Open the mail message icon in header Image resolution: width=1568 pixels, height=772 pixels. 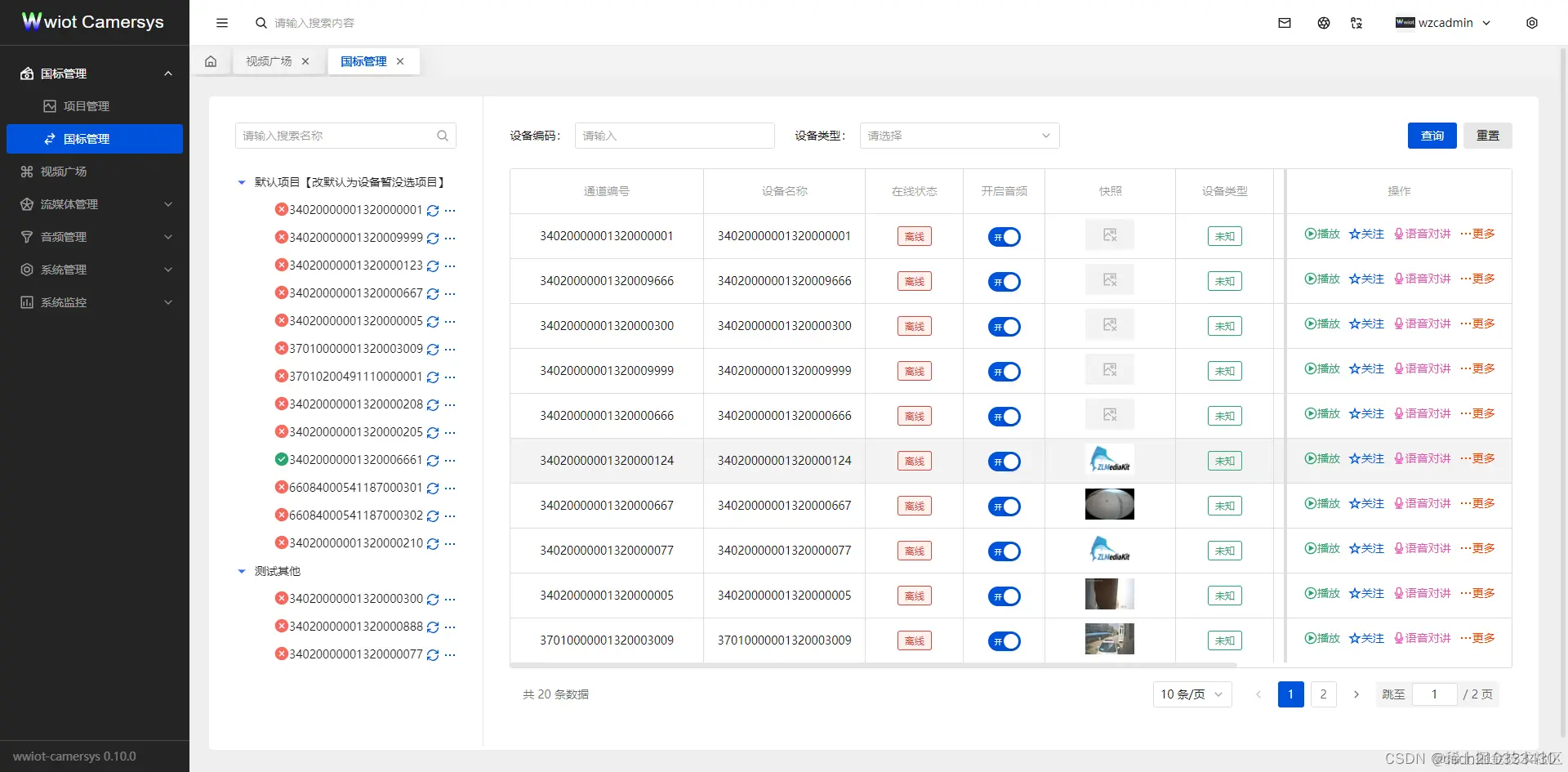coord(1285,23)
